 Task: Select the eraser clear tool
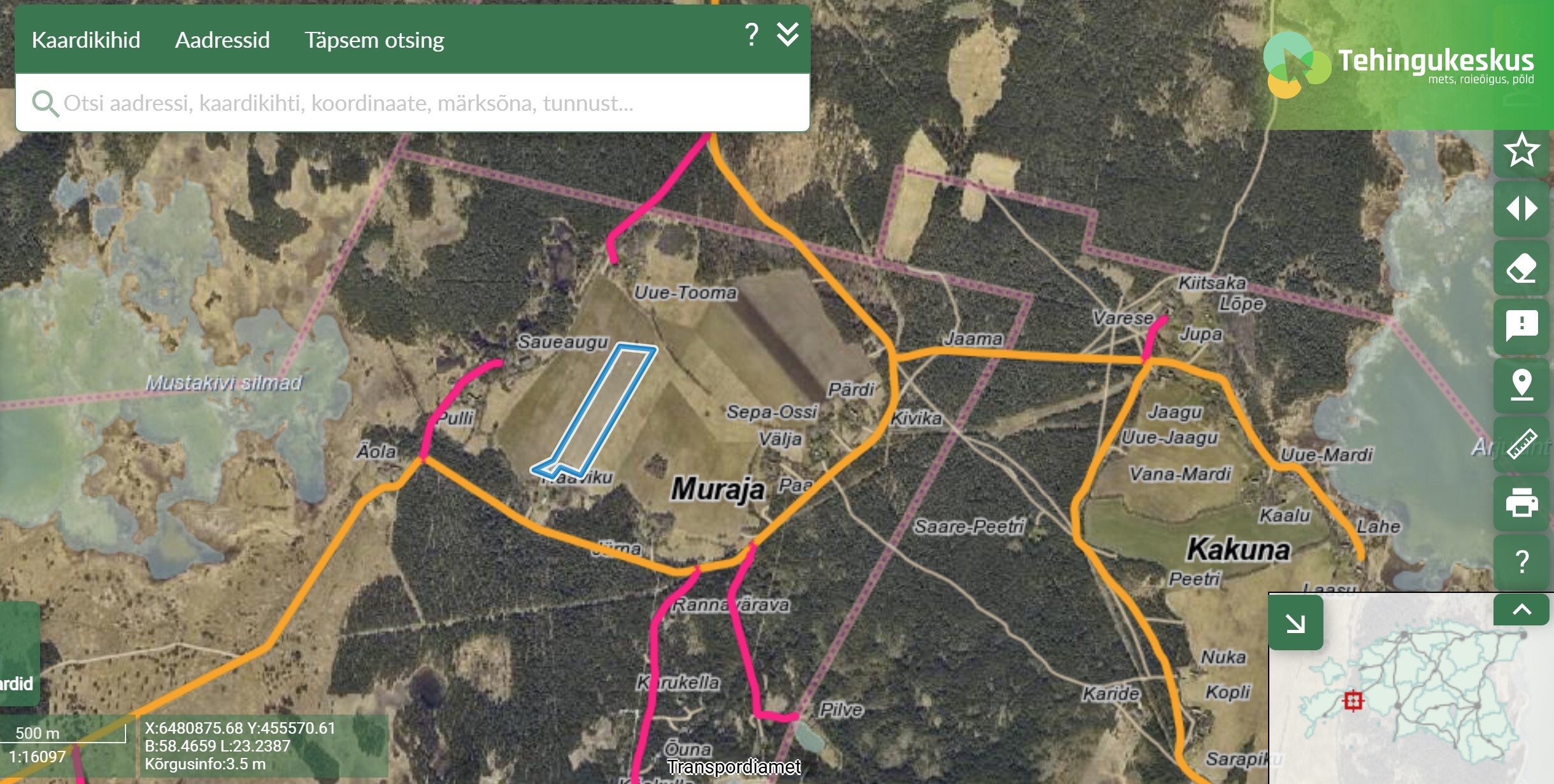tap(1522, 268)
